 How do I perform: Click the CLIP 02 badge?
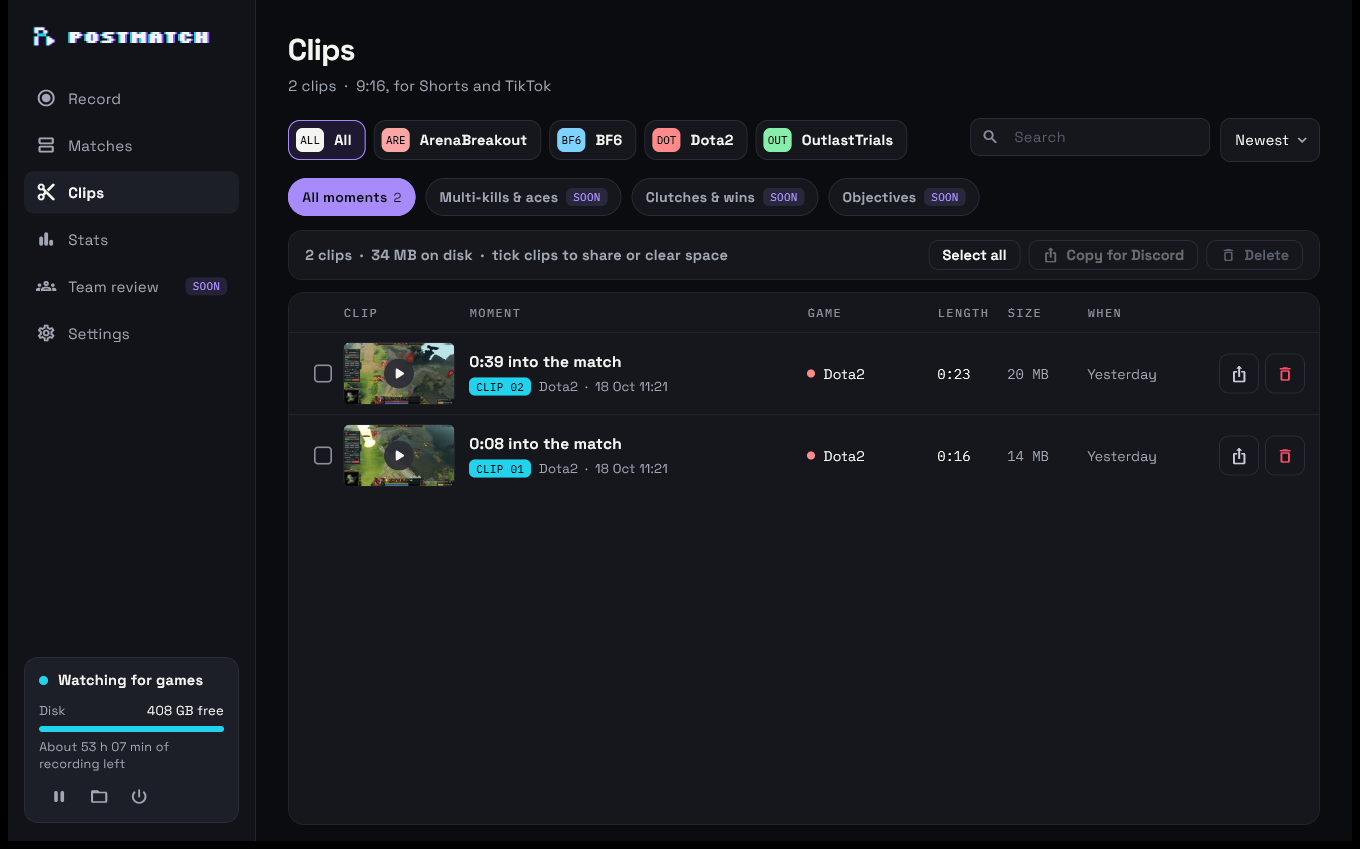(500, 387)
